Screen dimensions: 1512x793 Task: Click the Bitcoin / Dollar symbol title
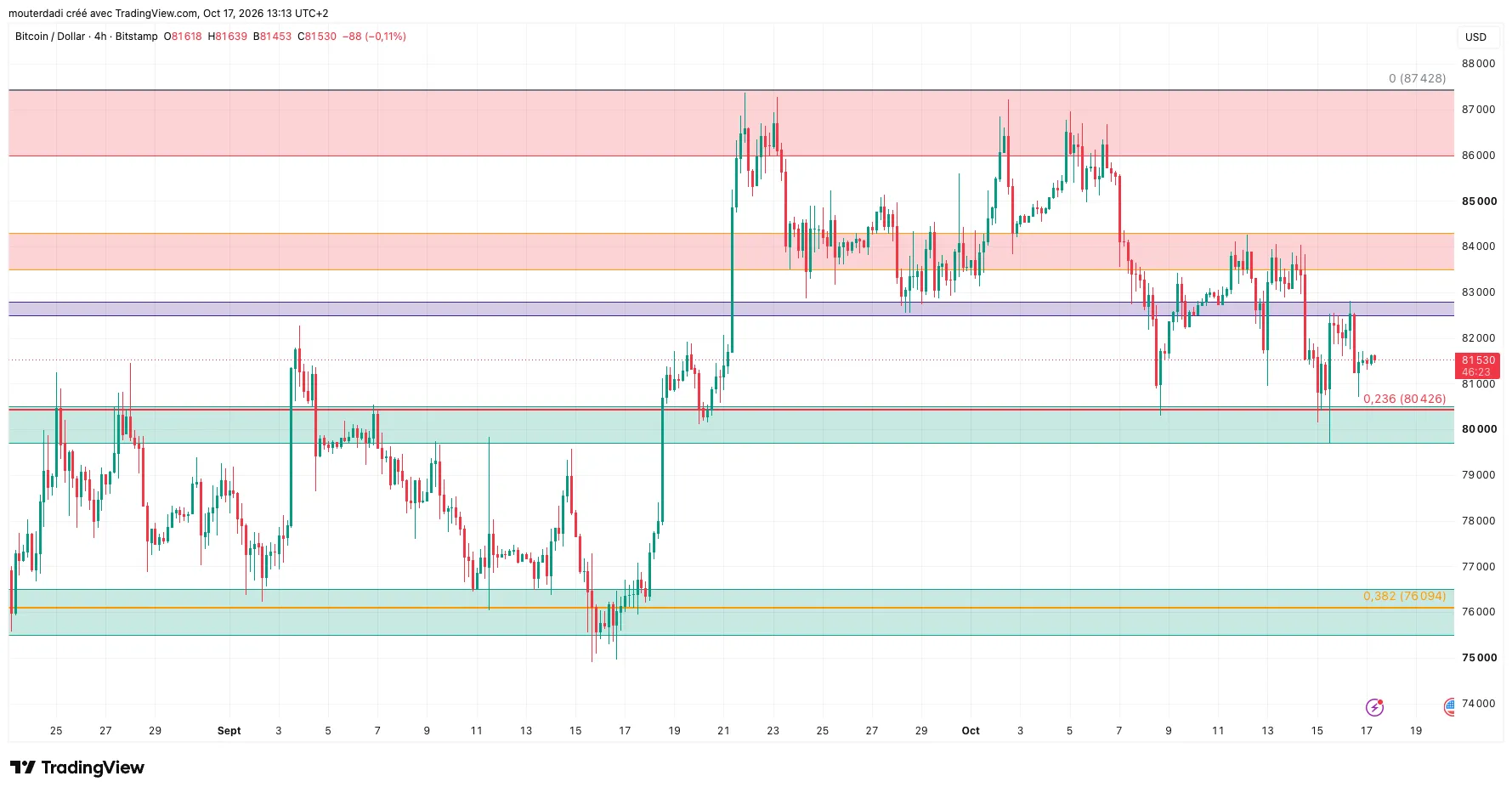[x=50, y=37]
